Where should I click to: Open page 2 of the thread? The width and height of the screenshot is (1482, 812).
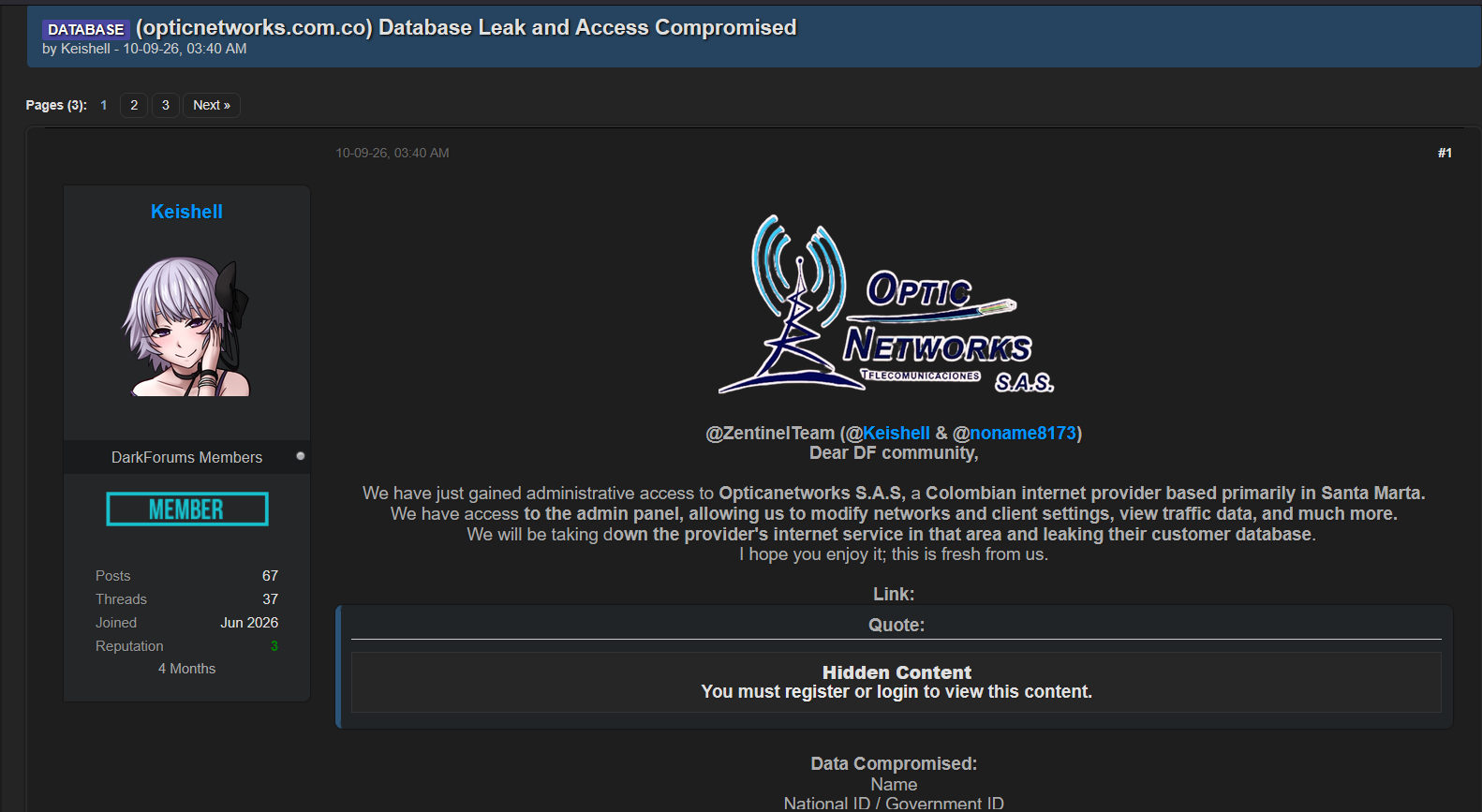point(134,105)
